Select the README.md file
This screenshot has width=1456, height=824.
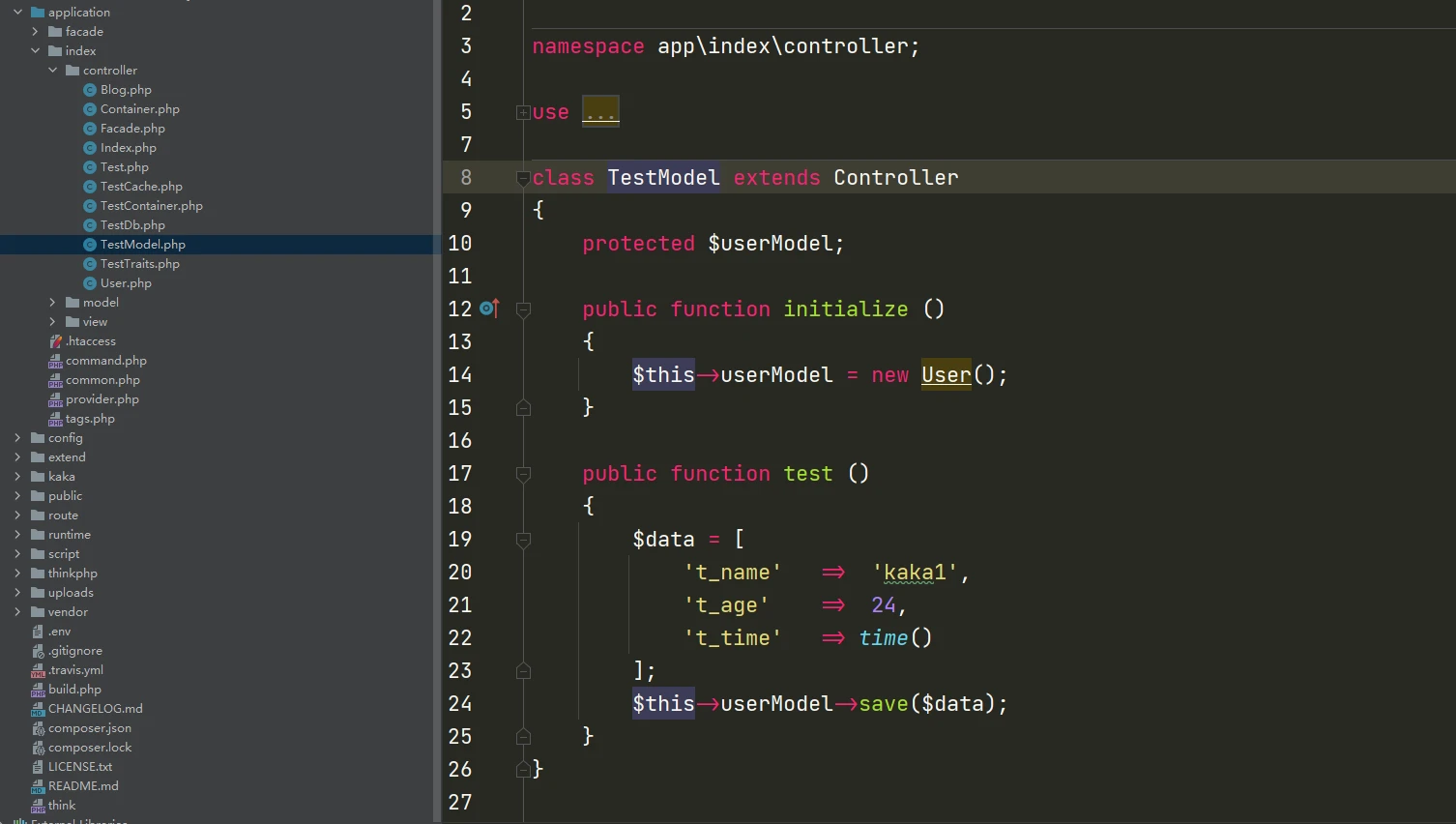[x=83, y=786]
